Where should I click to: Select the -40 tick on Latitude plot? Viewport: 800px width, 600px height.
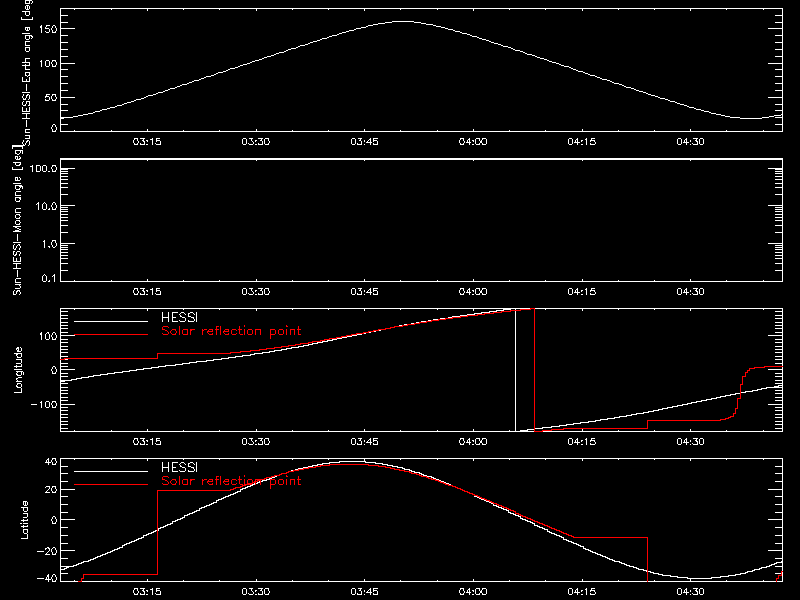click(x=47, y=579)
